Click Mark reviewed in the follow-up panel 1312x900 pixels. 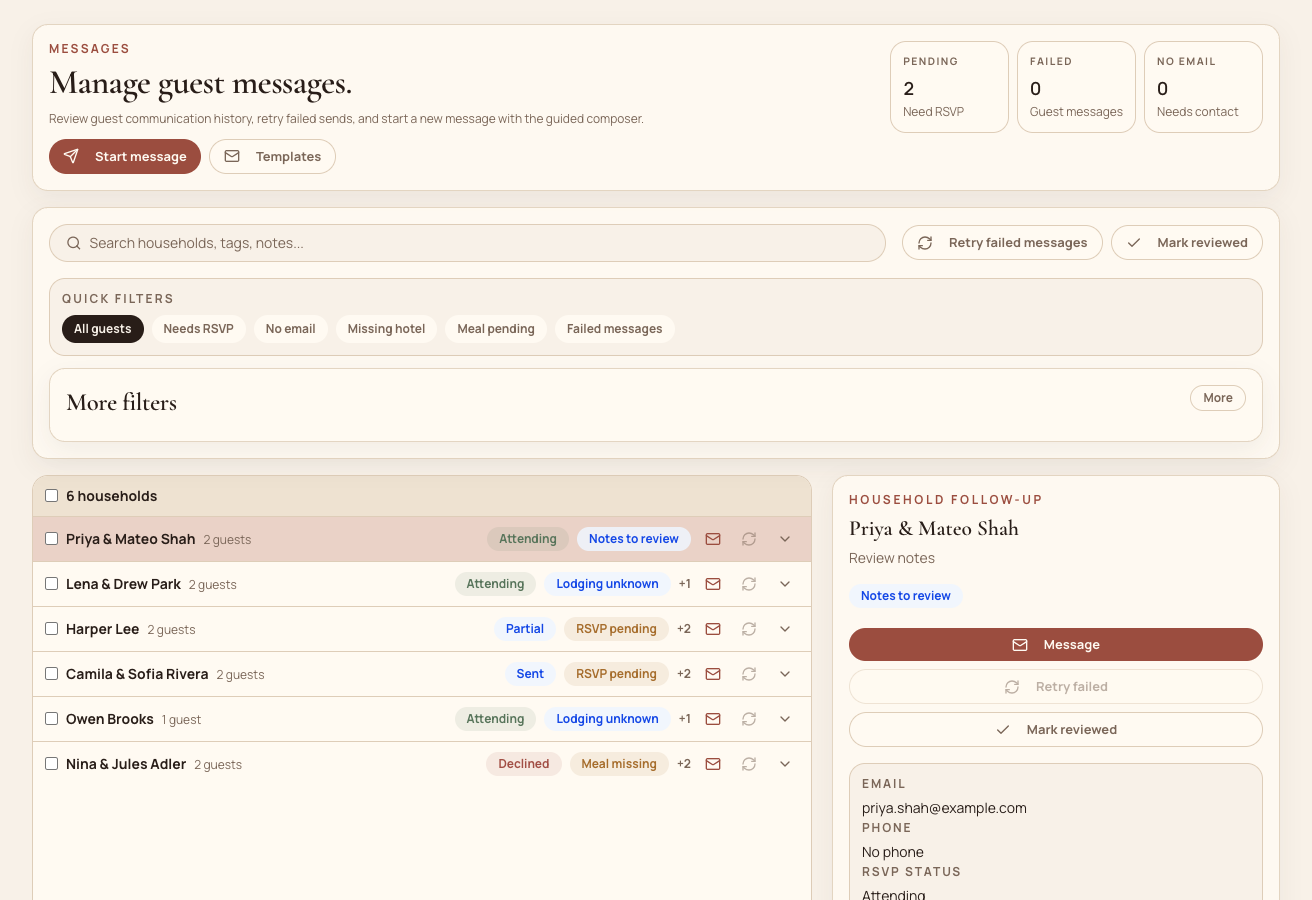(x=1056, y=730)
